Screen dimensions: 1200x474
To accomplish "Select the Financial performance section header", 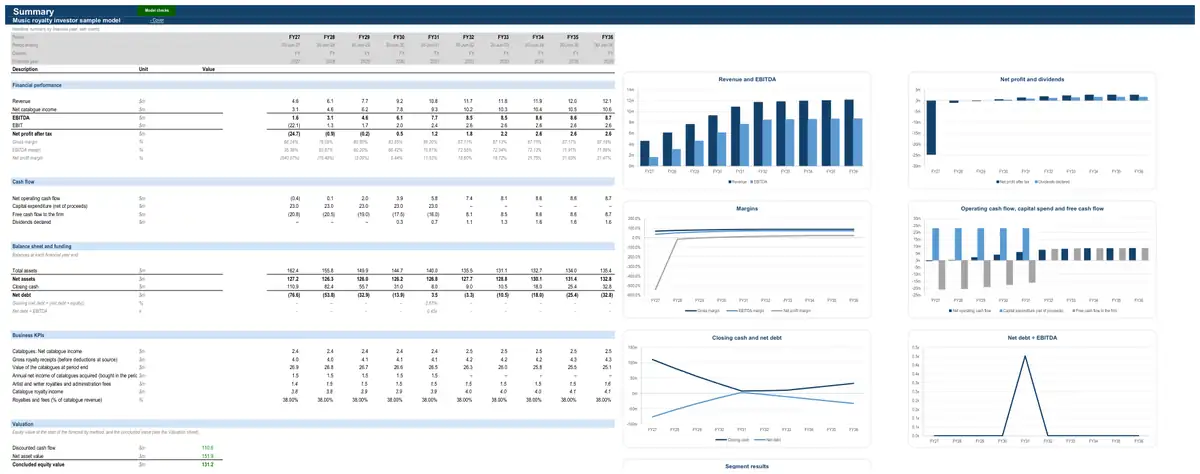I will pos(37,85).
